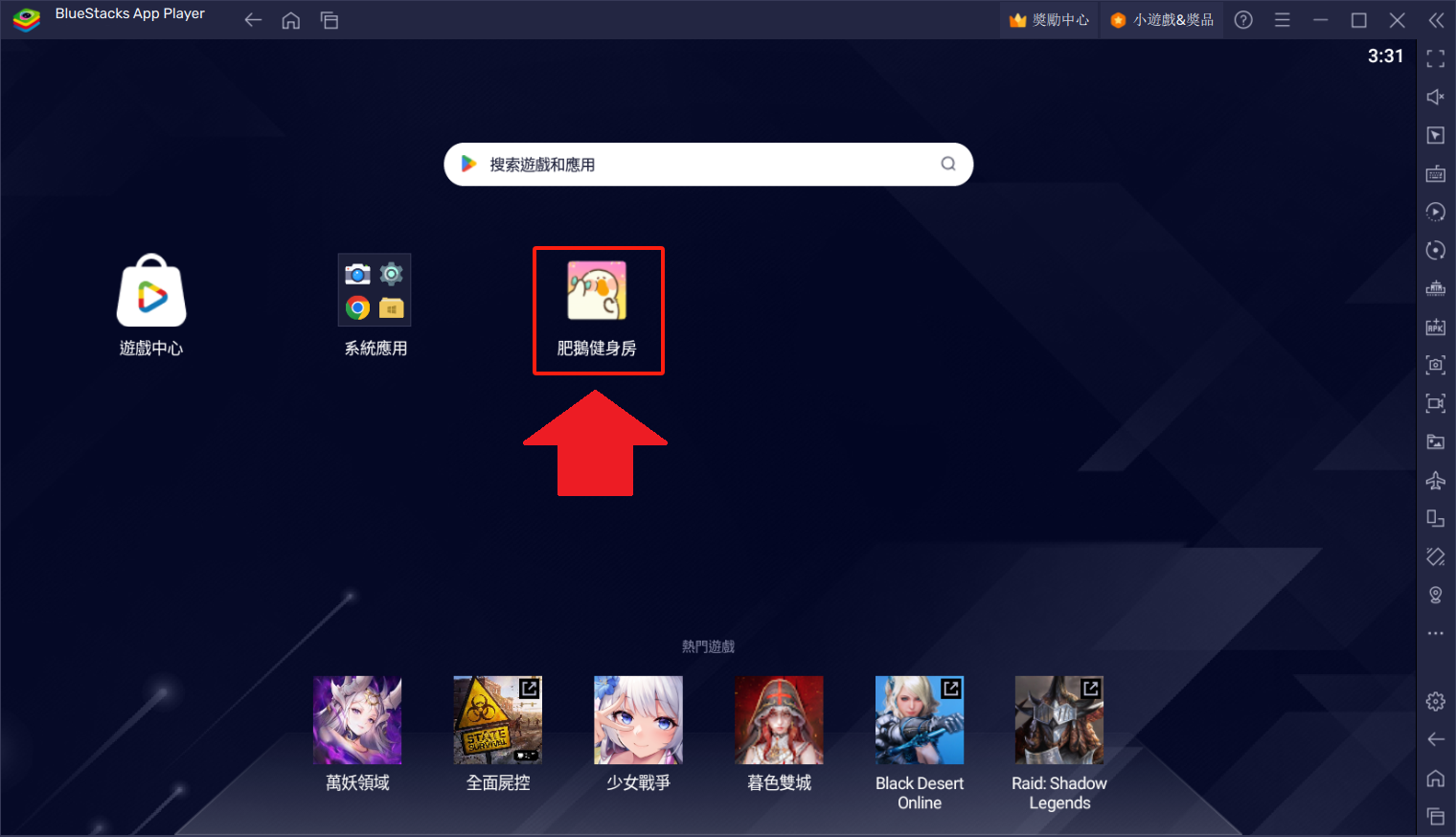Toggle airplane mode icon in the sidebar
The image size is (1456, 837).
point(1435,480)
